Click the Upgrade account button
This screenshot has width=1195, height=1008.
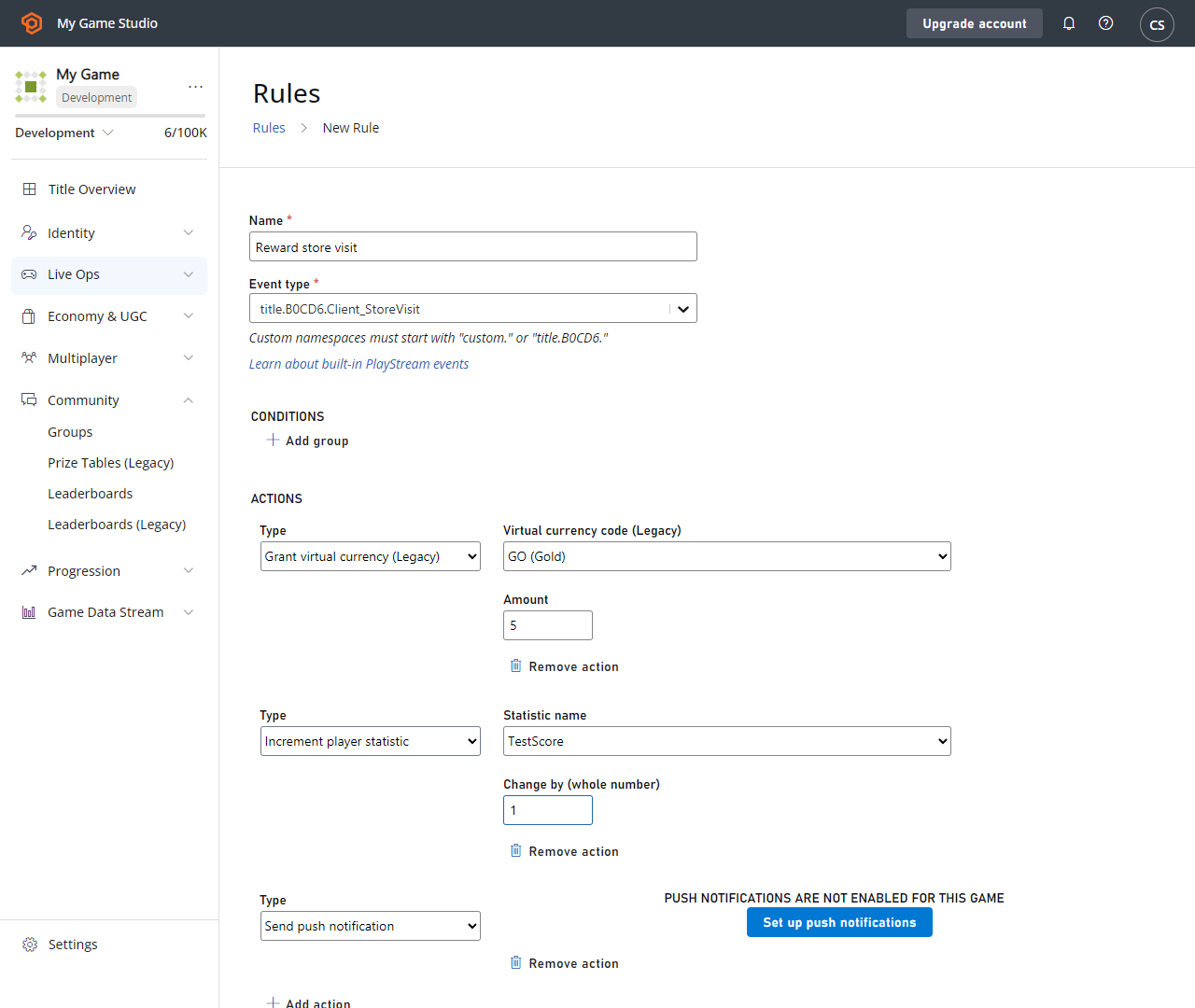coord(975,23)
